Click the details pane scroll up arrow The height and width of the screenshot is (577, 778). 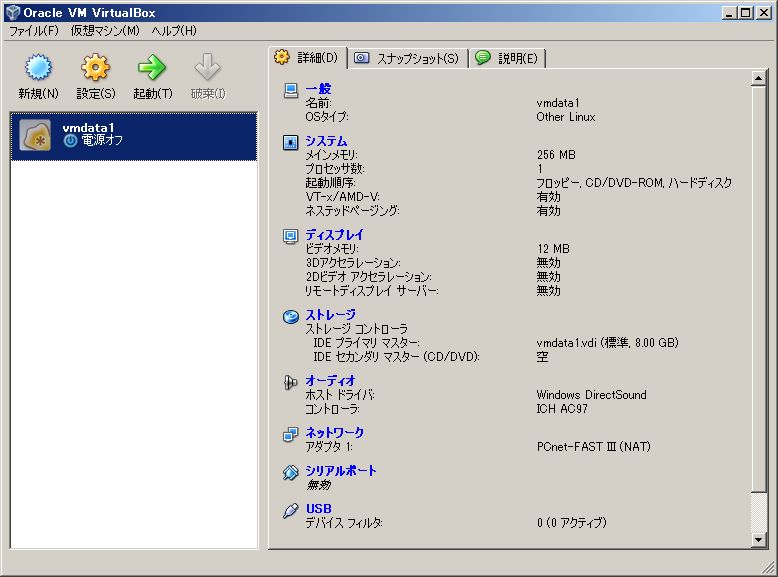[758, 78]
